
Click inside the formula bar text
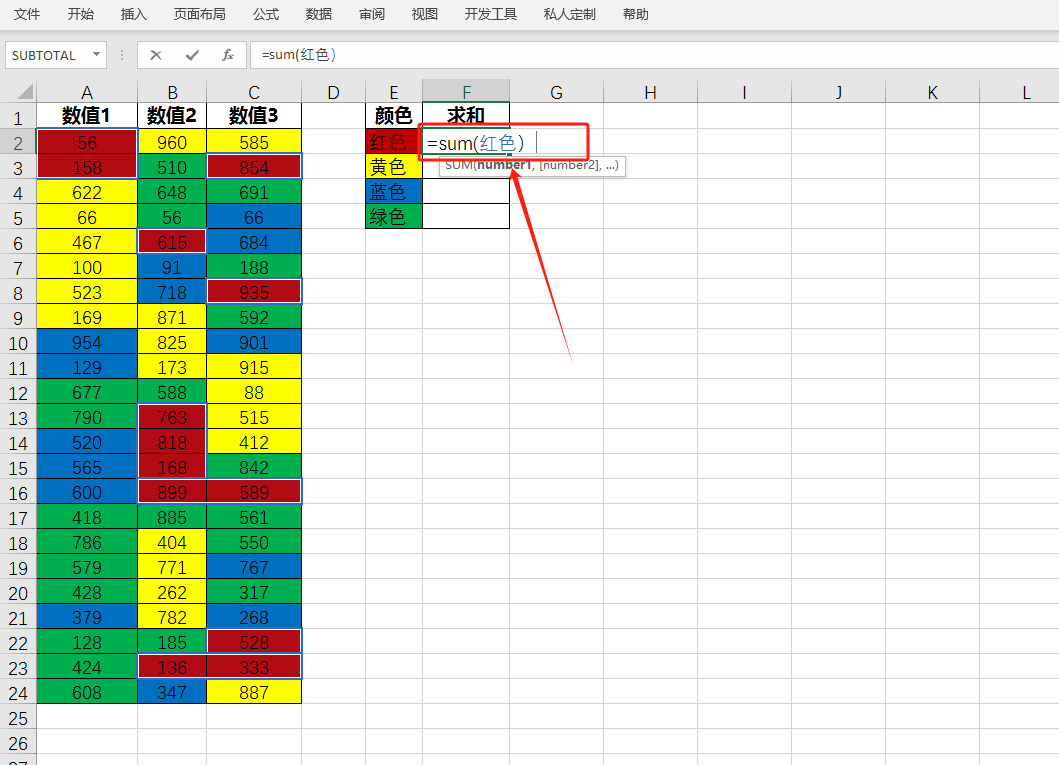(x=299, y=55)
